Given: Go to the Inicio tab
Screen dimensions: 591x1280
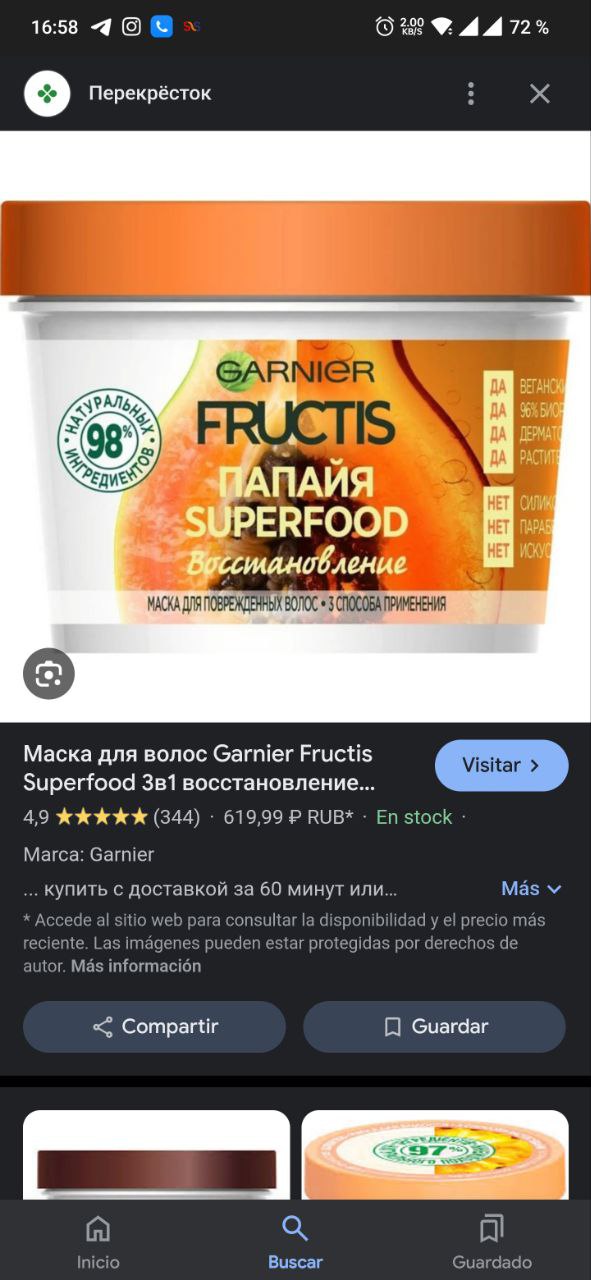Looking at the screenshot, I should [x=98, y=1242].
